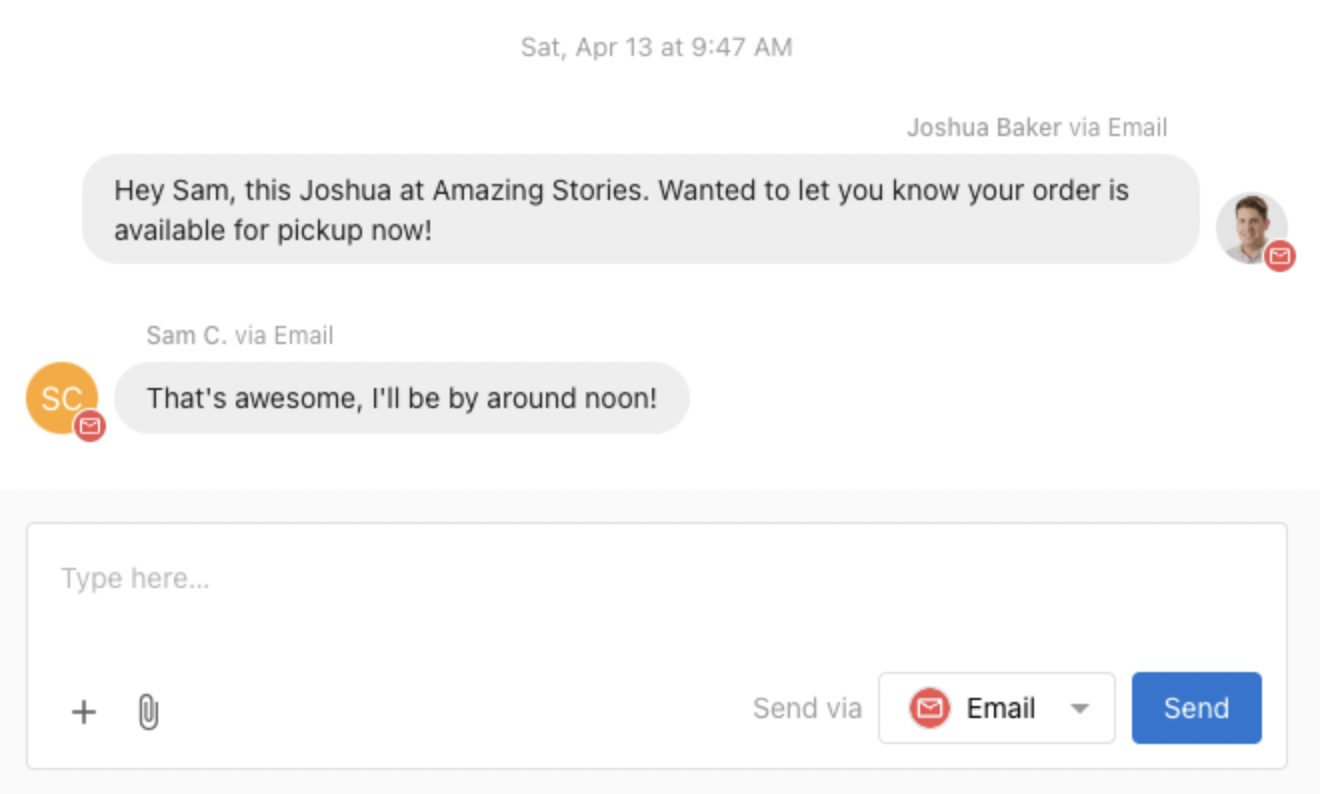
Task: Click the conversation timestamp Sat, Apr 13
Action: tap(659, 46)
